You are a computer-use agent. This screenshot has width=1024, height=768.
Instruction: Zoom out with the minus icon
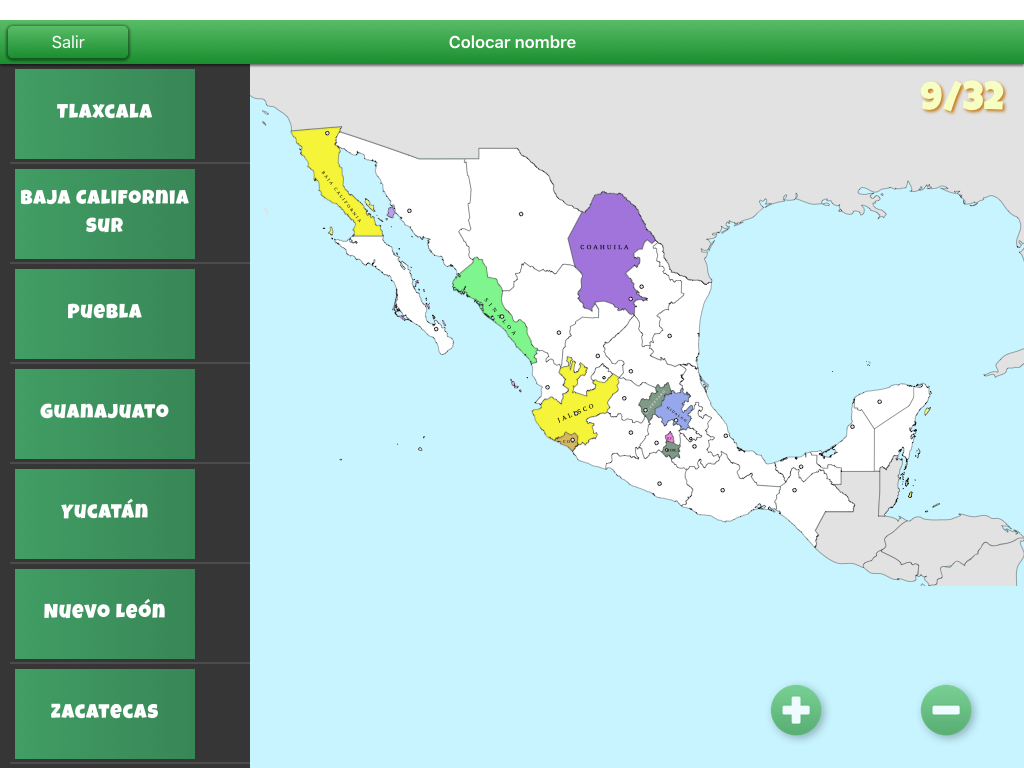pos(946,710)
